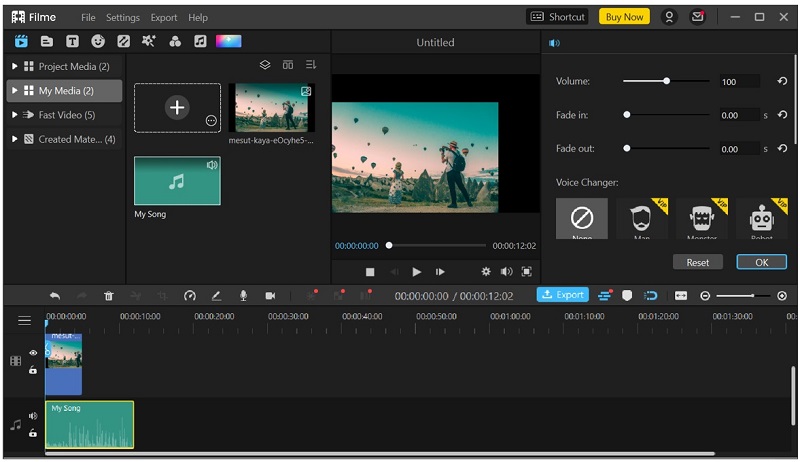Open the File menu
800x462 pixels.
pos(88,17)
